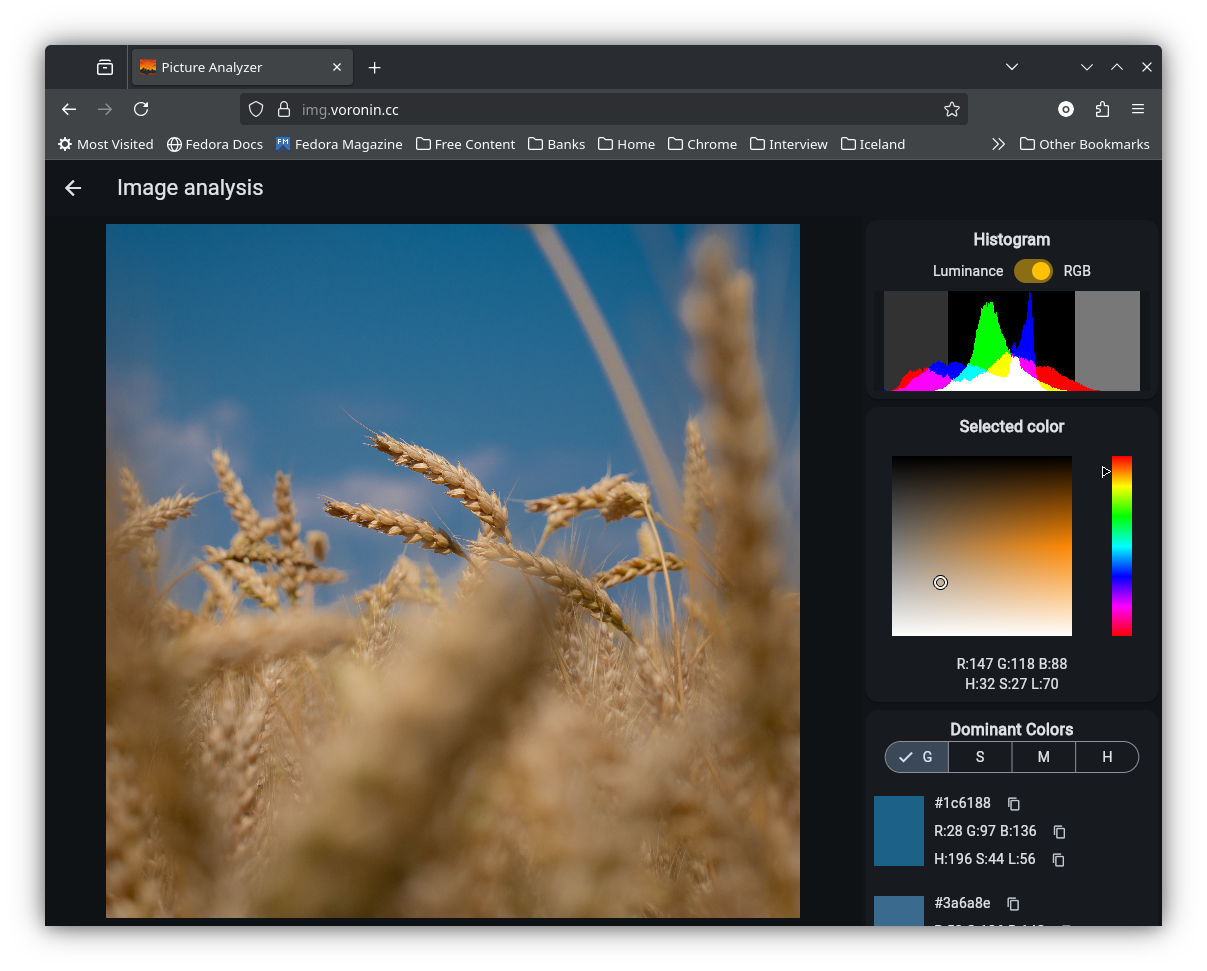Expand the bookmarks overflow double-chevron
The image size is (1207, 971).
[998, 143]
